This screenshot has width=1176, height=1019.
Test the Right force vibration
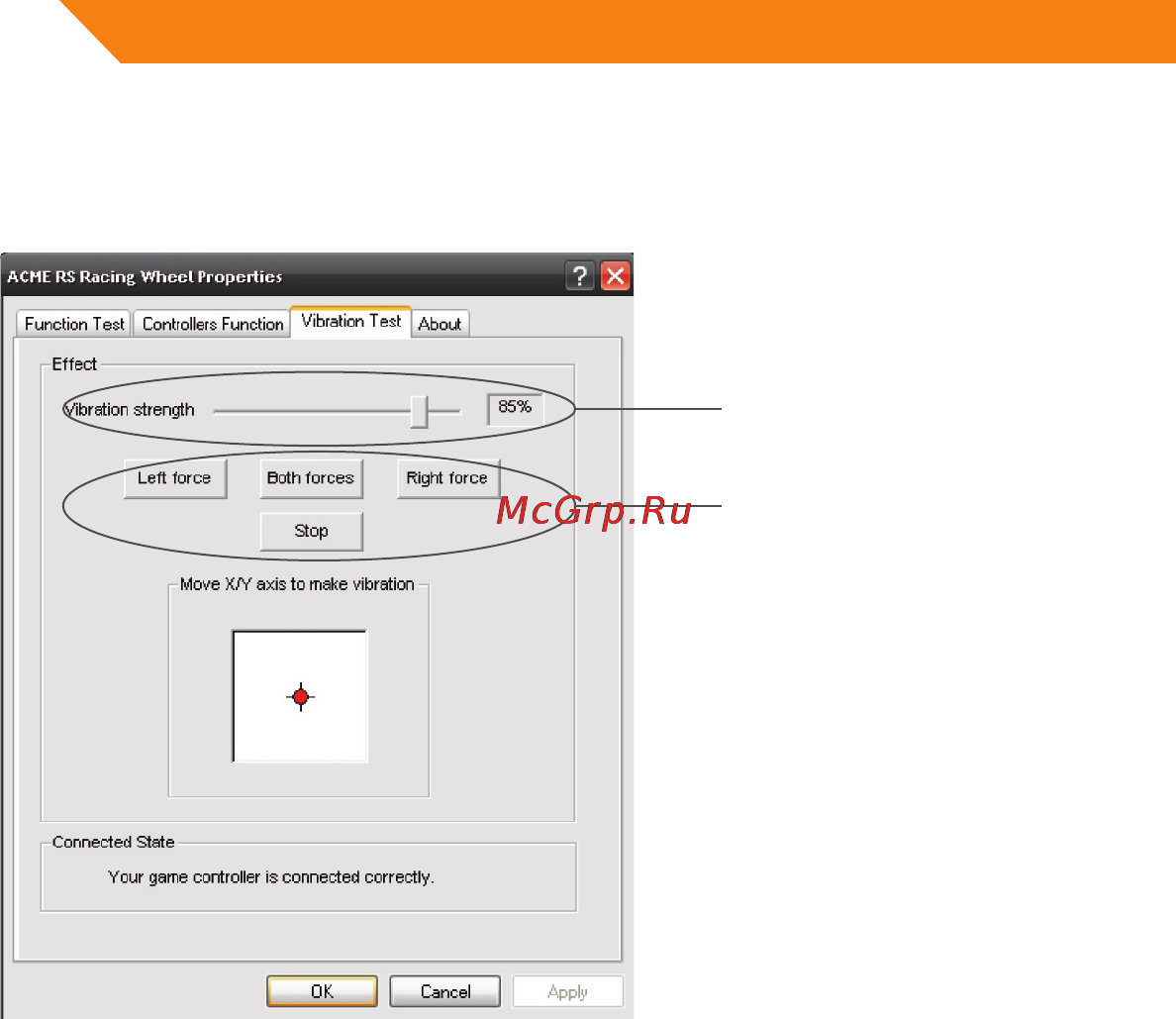click(447, 478)
